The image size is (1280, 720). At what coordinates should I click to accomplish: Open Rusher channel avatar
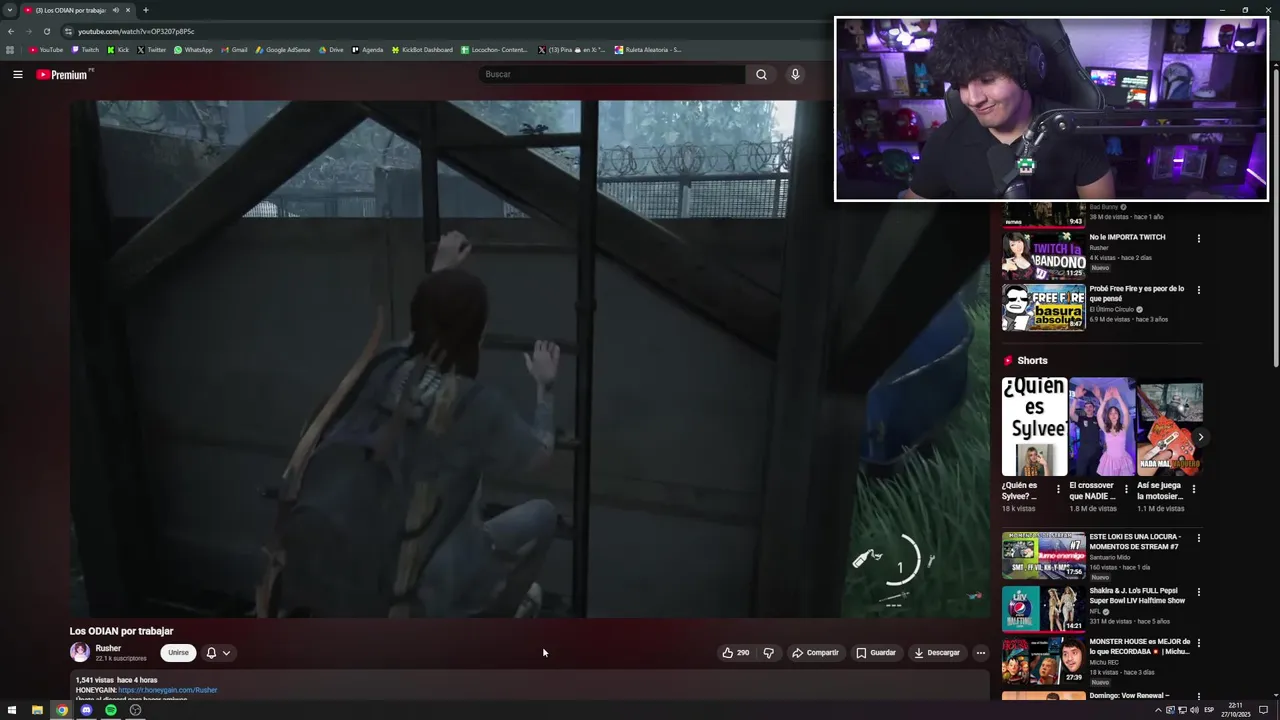(79, 653)
